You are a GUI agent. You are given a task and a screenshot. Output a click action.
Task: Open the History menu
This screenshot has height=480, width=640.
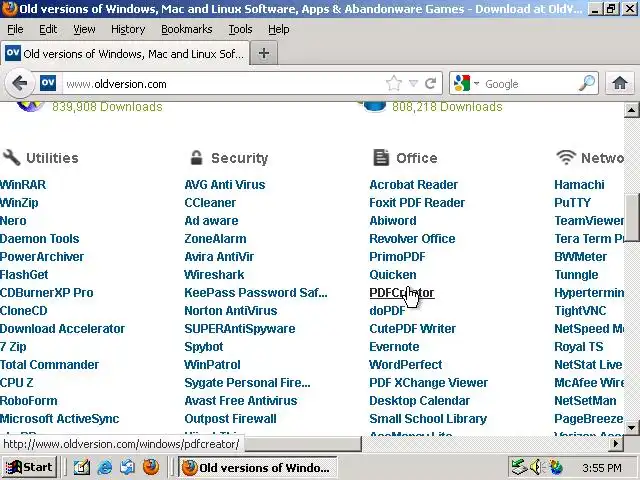(x=128, y=29)
